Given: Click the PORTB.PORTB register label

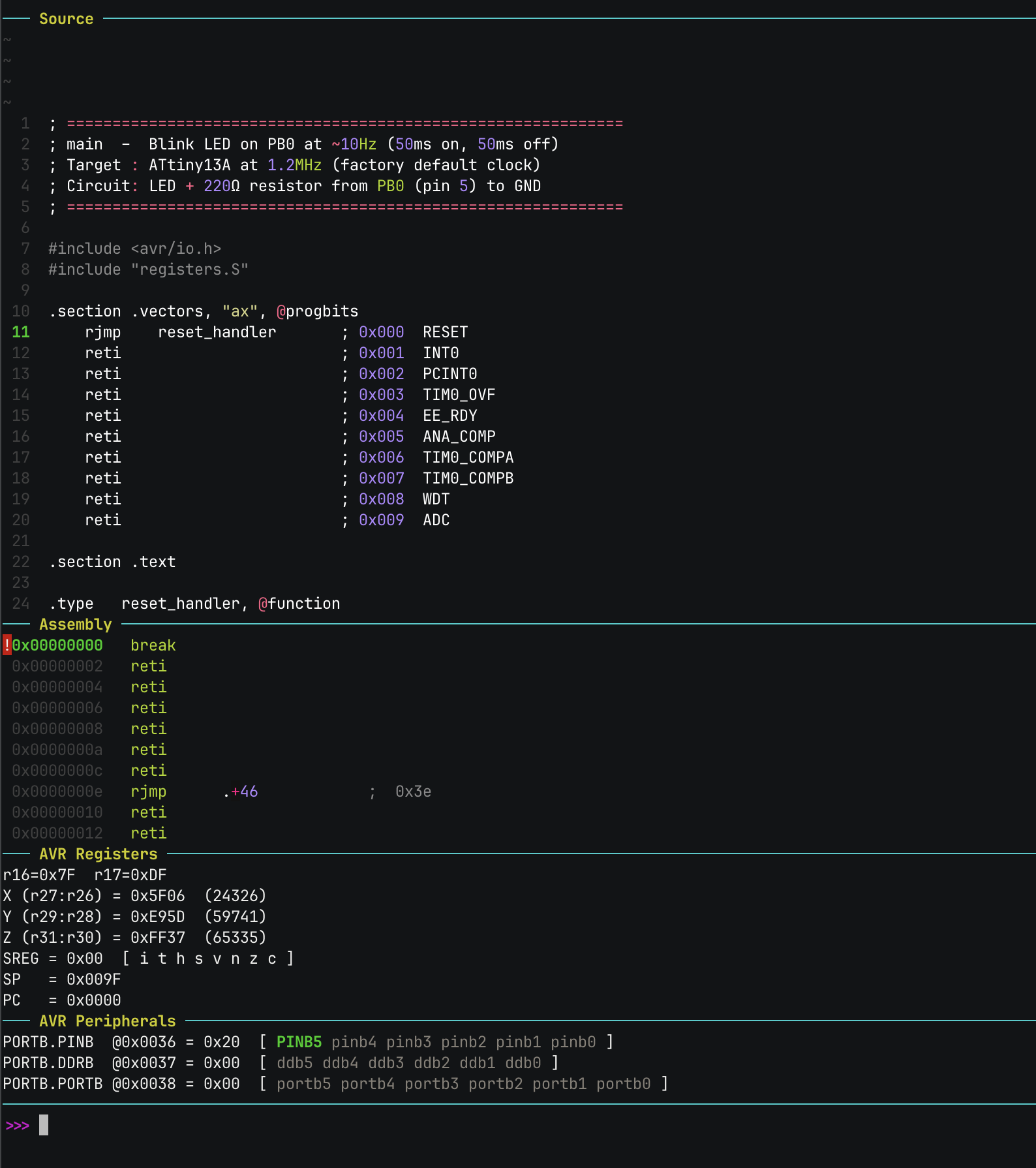Looking at the screenshot, I should (x=52, y=1084).
